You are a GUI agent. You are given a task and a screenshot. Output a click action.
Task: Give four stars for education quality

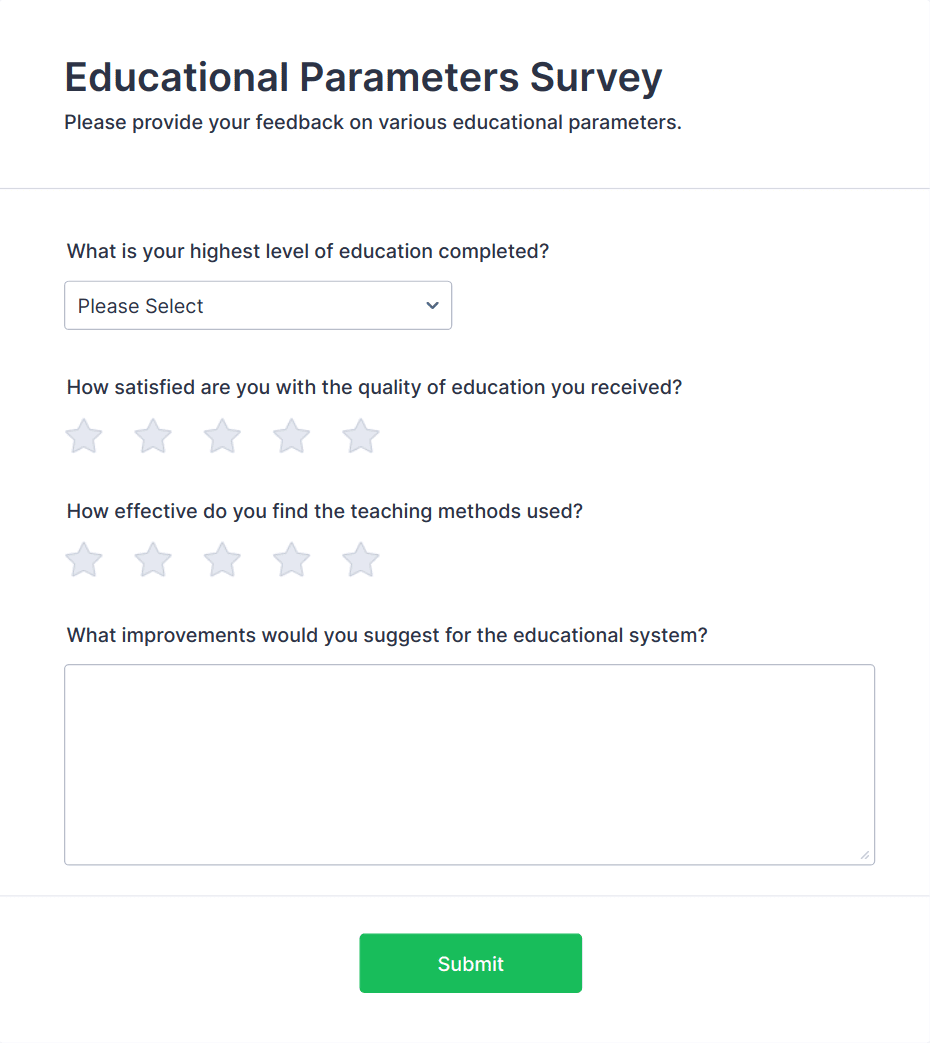tap(291, 436)
